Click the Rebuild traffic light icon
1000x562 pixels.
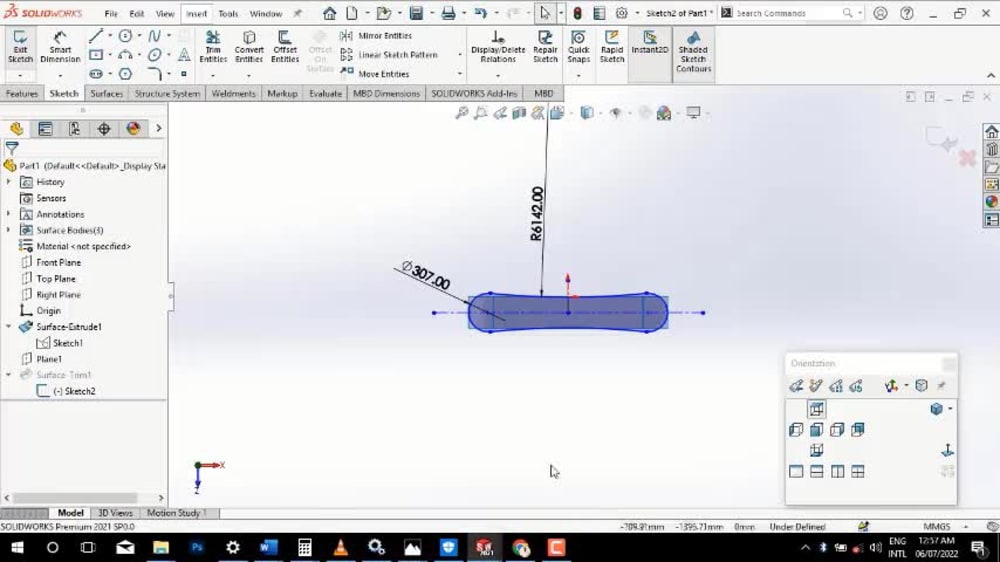click(578, 13)
